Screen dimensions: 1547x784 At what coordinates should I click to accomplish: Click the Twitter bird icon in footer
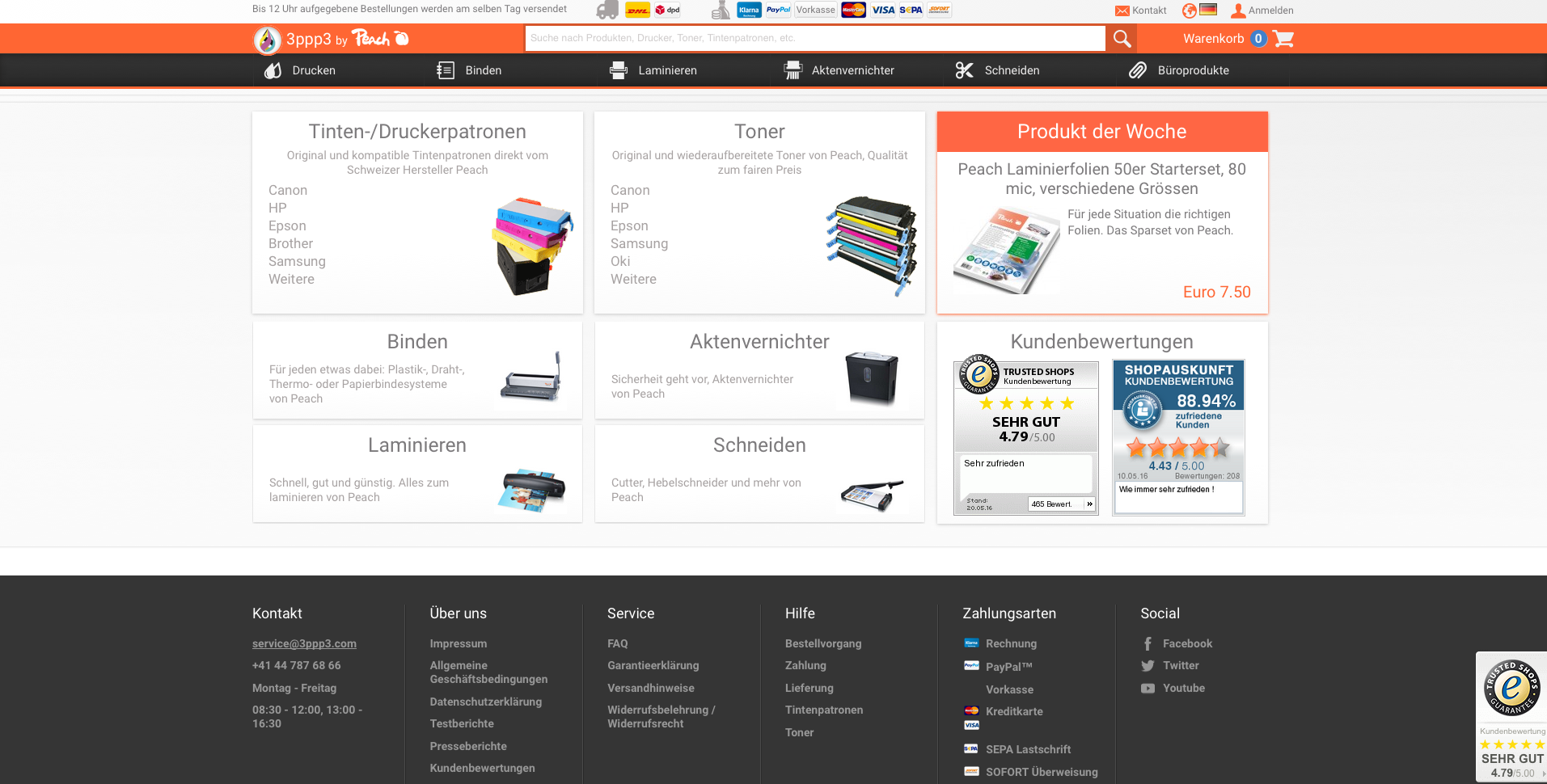1148,666
